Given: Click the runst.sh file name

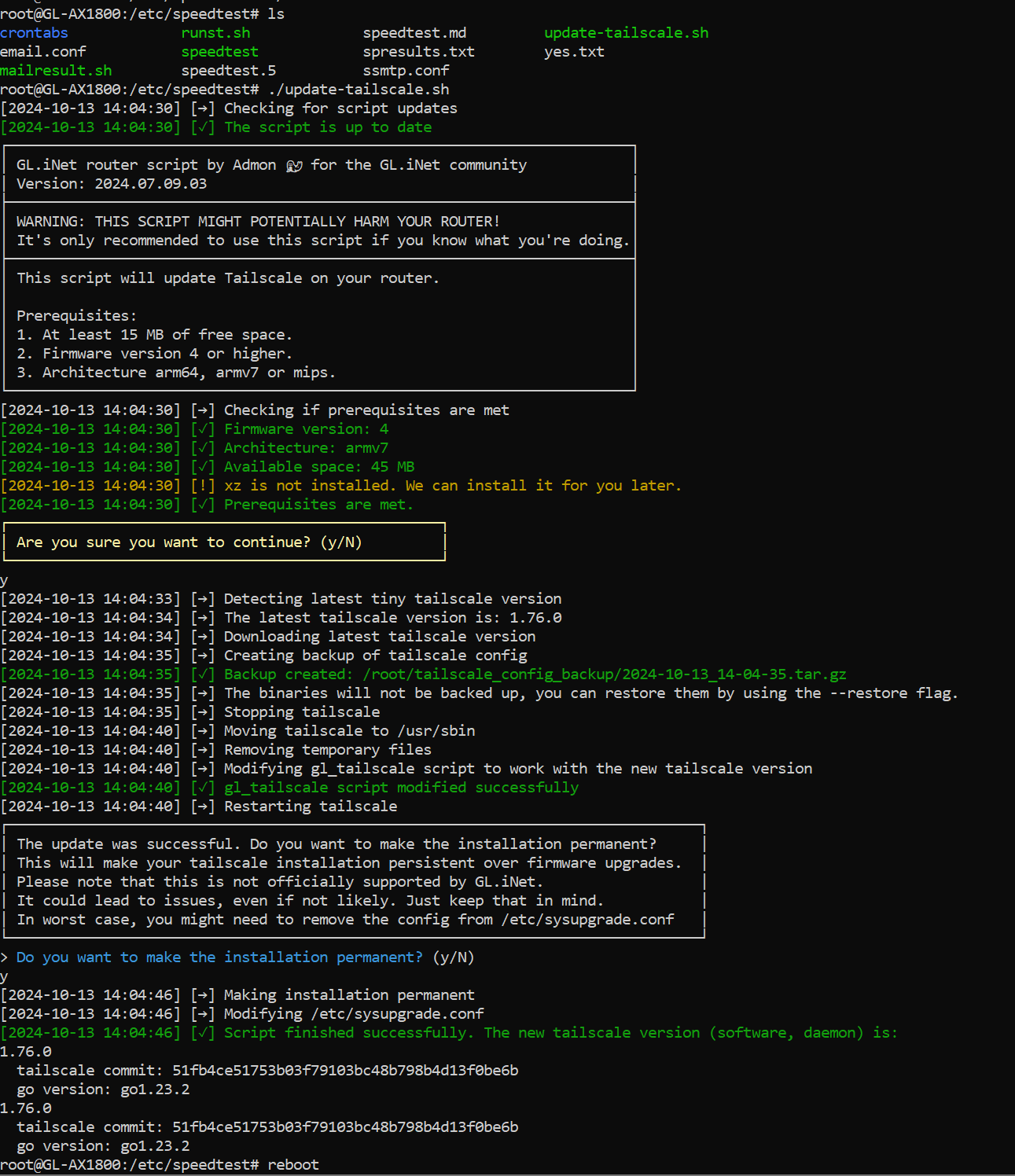Looking at the screenshot, I should (215, 33).
